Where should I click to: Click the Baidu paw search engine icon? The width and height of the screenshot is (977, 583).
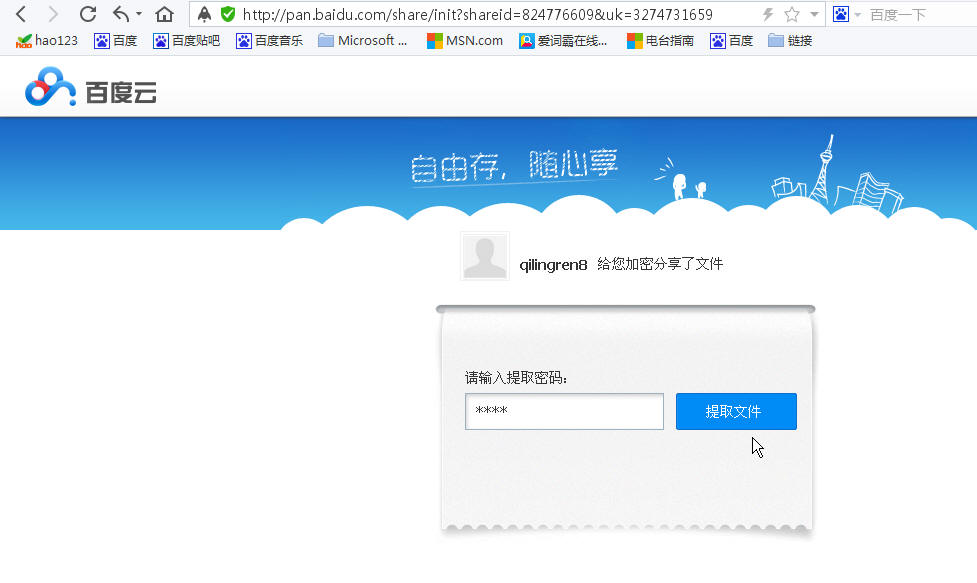(841, 14)
